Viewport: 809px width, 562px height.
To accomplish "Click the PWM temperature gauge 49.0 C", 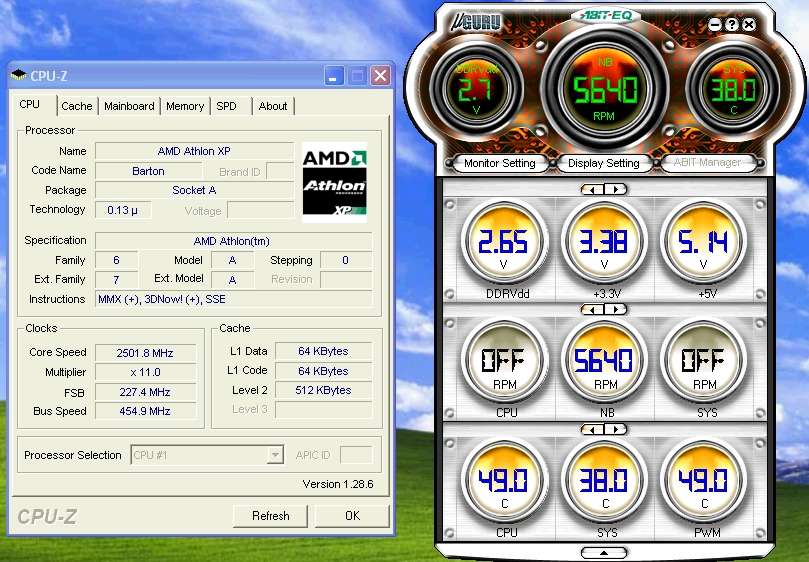I will click(703, 483).
